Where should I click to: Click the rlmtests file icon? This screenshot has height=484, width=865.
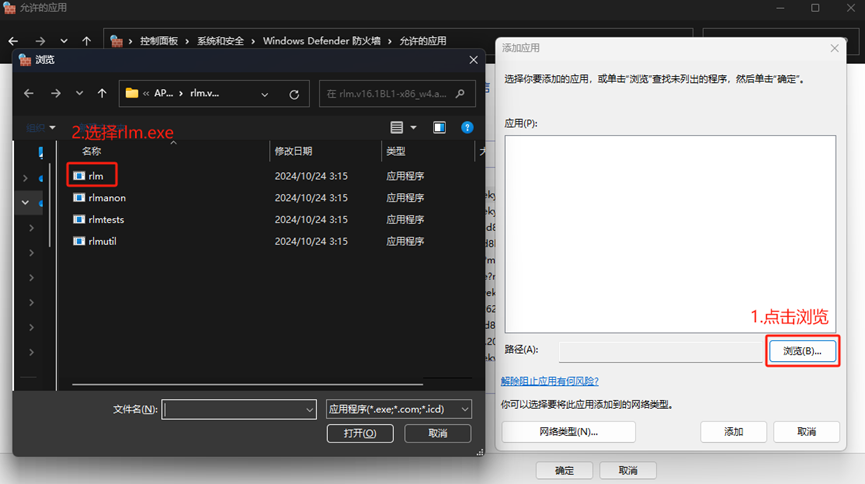[x=79, y=220]
